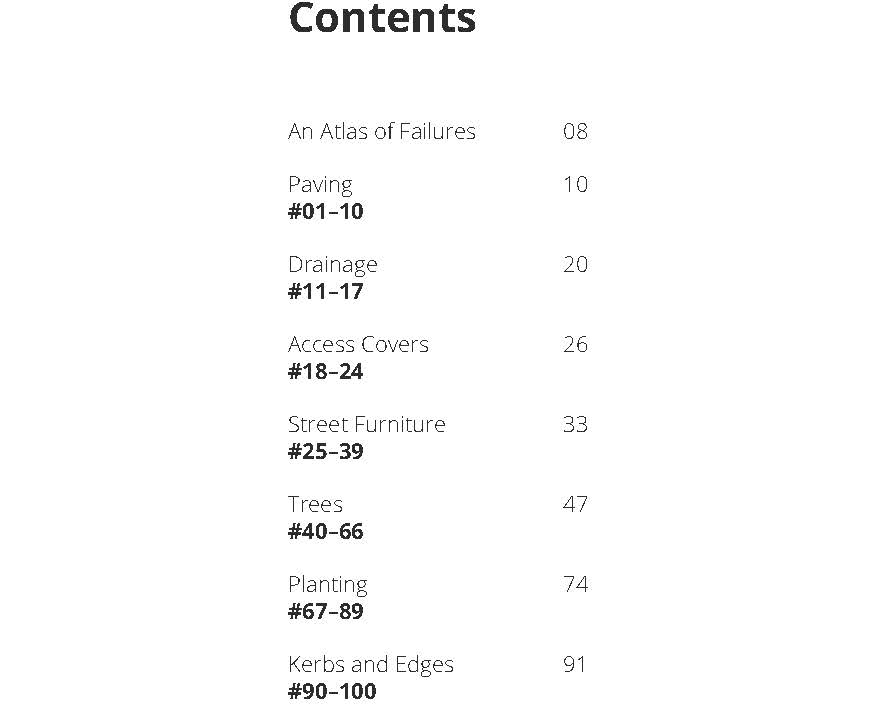Open the Trees chapter
Viewport: 880px width, 704px height.
[x=315, y=504]
